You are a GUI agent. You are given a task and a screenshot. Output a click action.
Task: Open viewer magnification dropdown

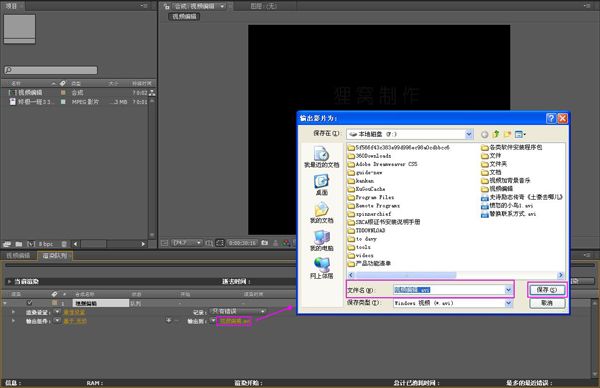tap(187, 243)
